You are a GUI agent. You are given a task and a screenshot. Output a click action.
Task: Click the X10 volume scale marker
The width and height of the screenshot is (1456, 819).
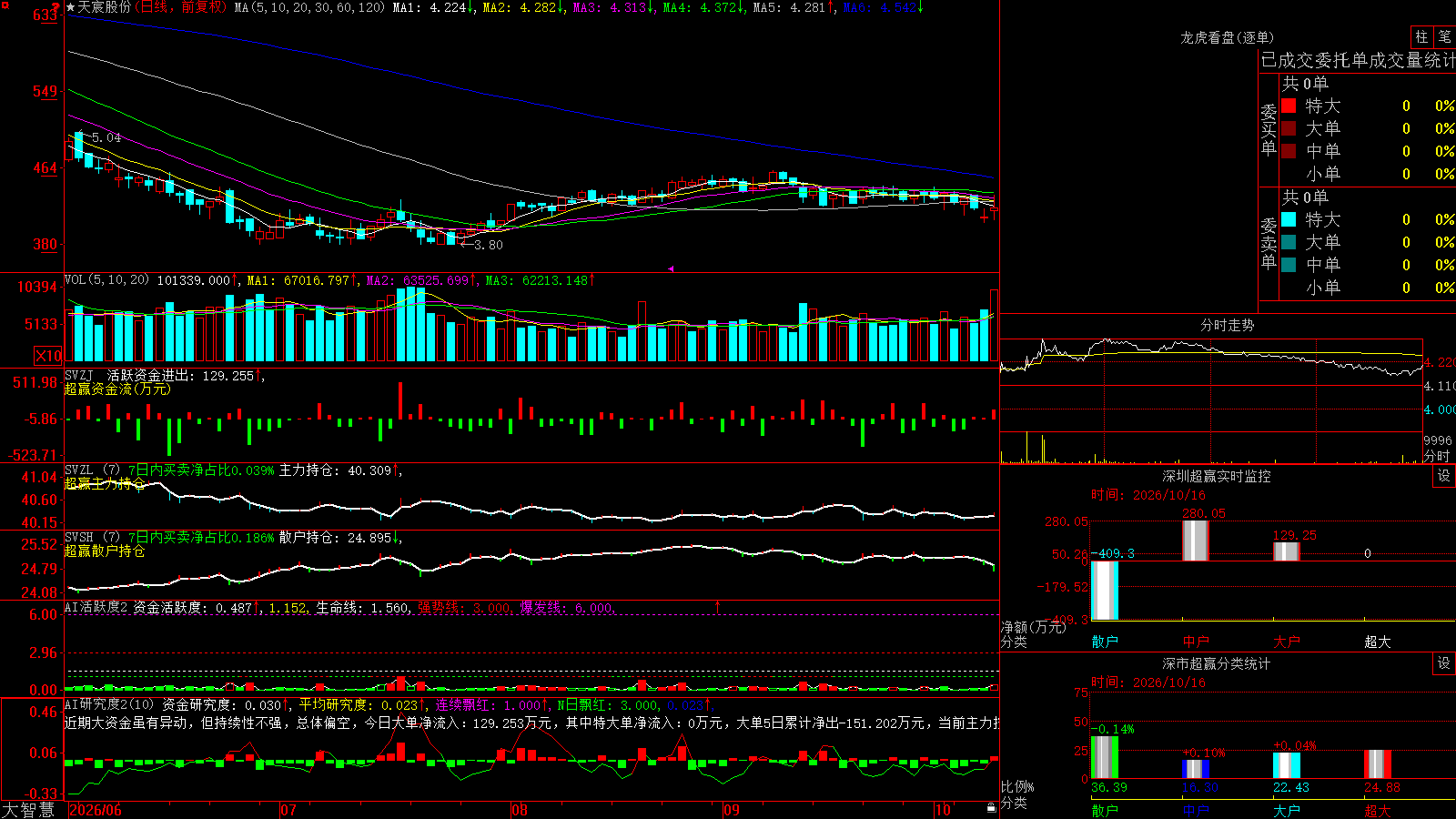click(48, 356)
